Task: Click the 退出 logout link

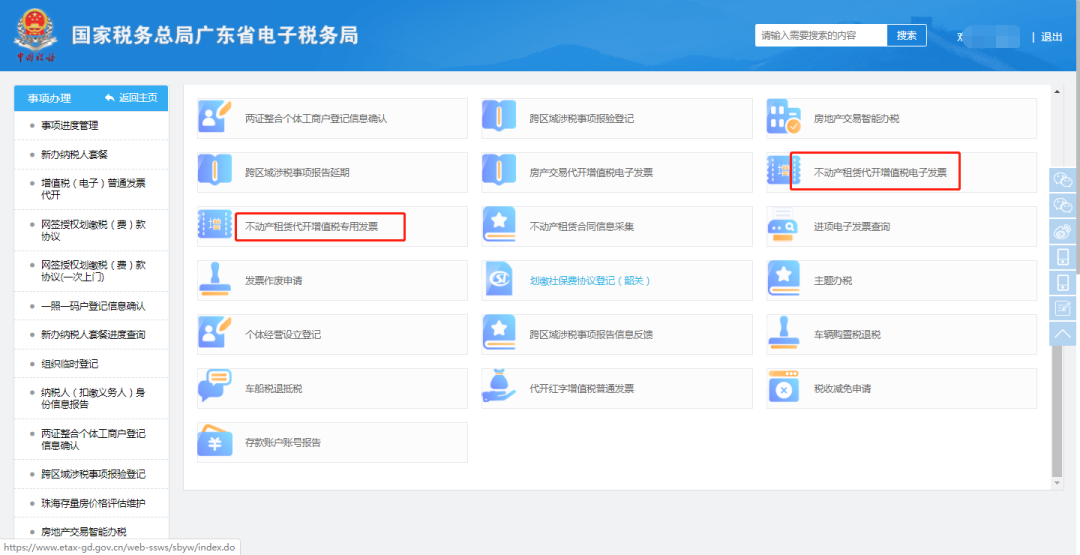Action: pos(1051,36)
